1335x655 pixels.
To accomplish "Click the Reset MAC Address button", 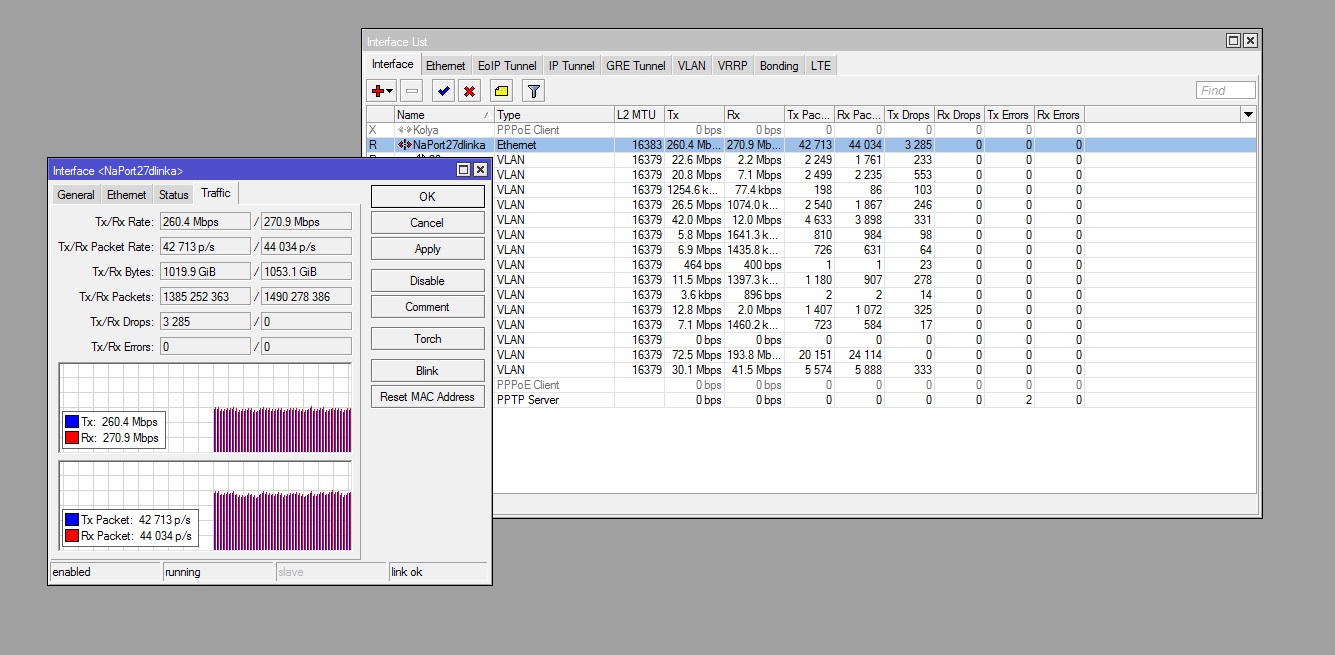I will (x=427, y=397).
